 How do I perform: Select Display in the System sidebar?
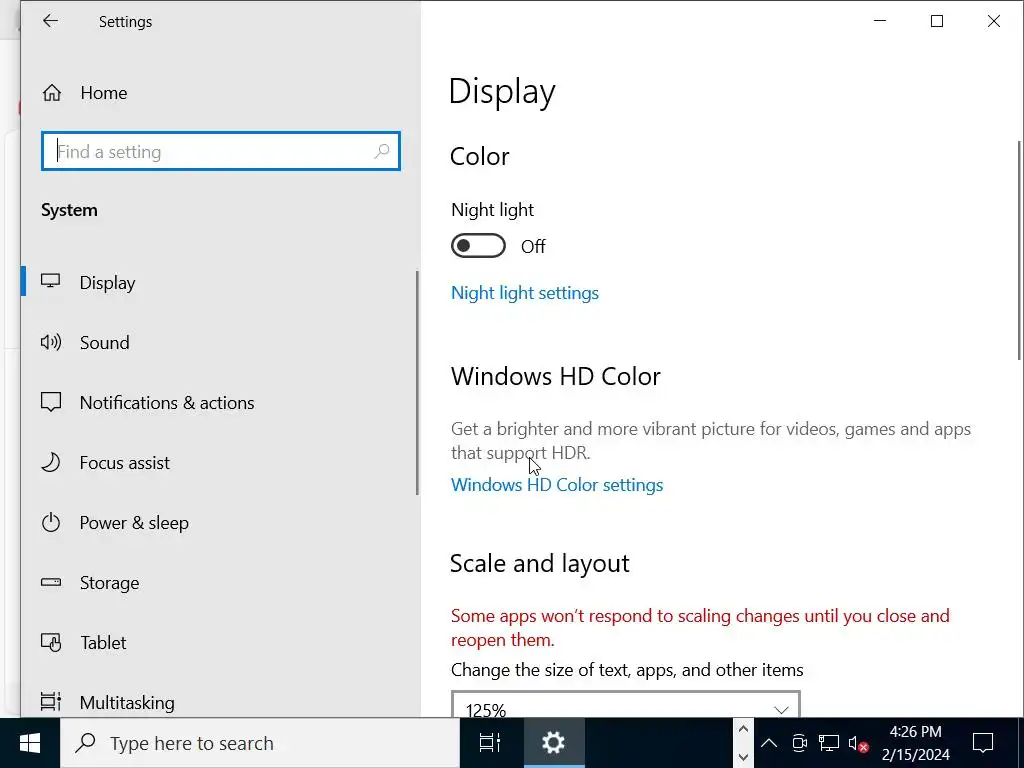click(221, 282)
